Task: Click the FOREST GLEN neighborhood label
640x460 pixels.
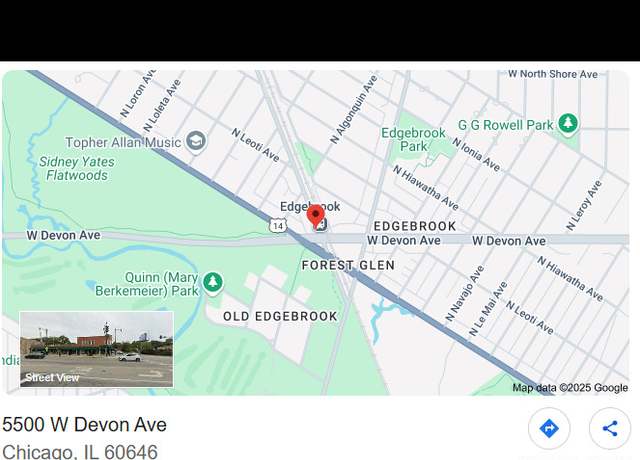Action: click(x=348, y=265)
